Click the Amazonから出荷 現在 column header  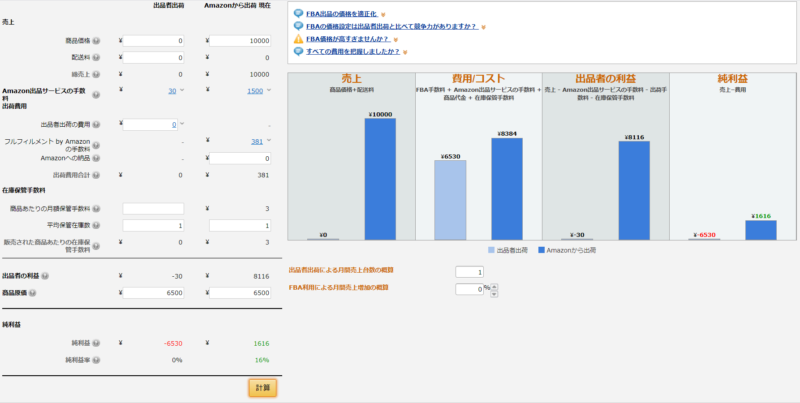point(237,6)
